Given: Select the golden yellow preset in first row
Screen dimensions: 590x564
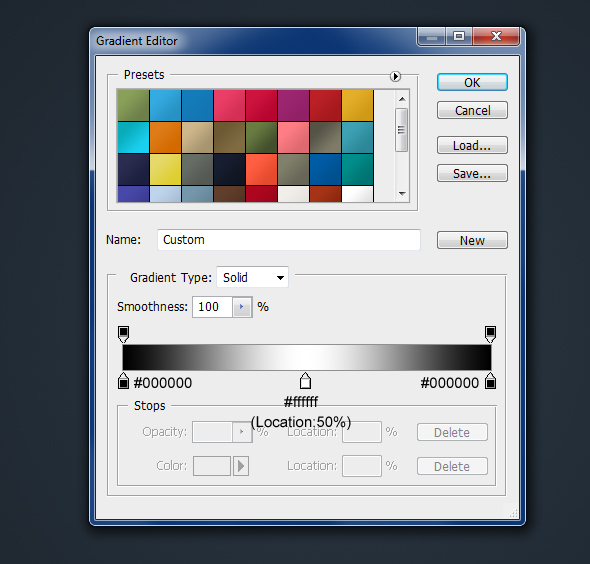Looking at the screenshot, I should 357,105.
